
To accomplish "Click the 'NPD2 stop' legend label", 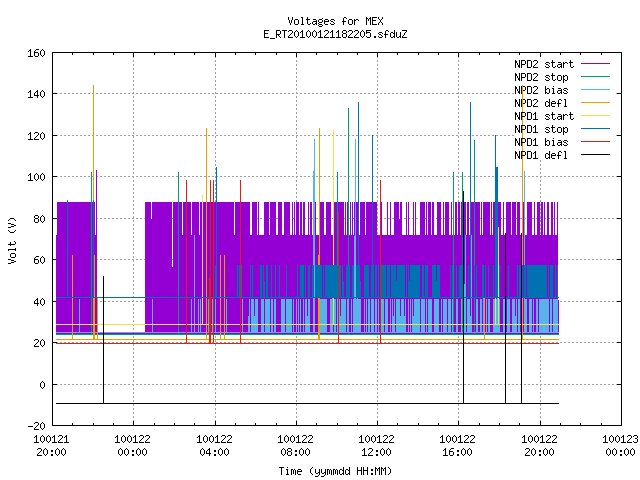I will click(x=541, y=77).
